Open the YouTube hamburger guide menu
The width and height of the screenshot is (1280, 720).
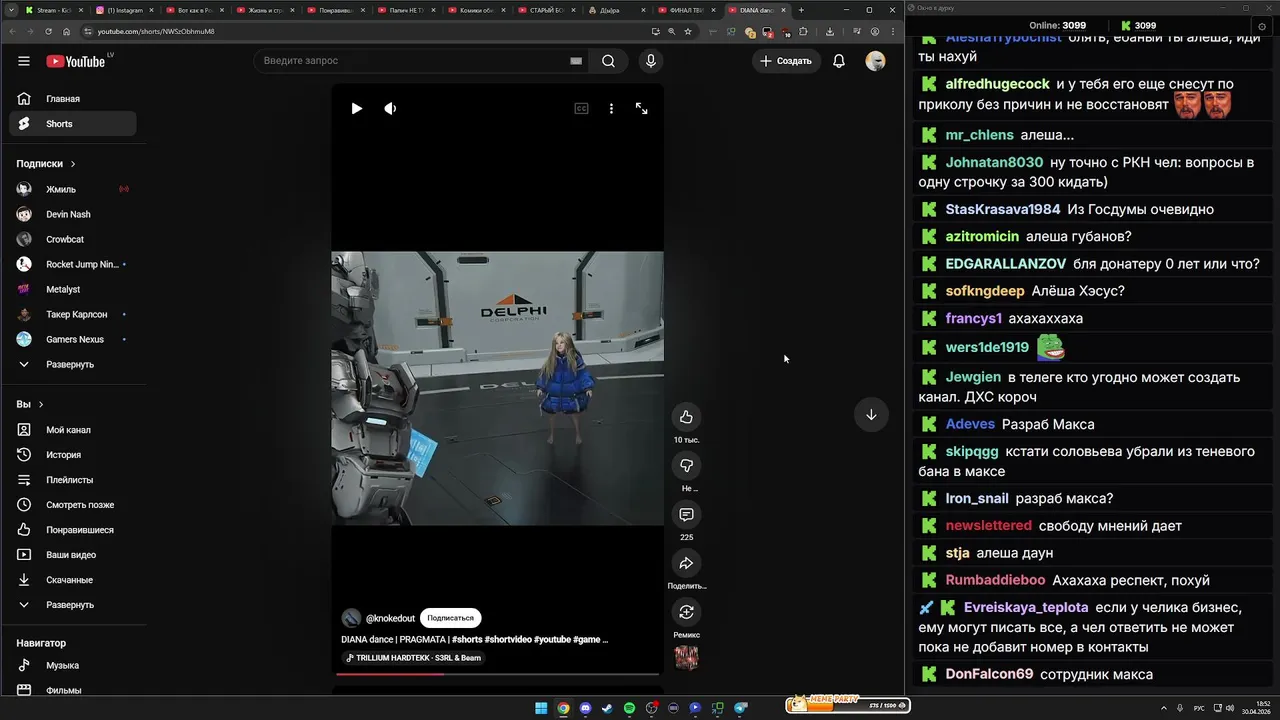[24, 61]
